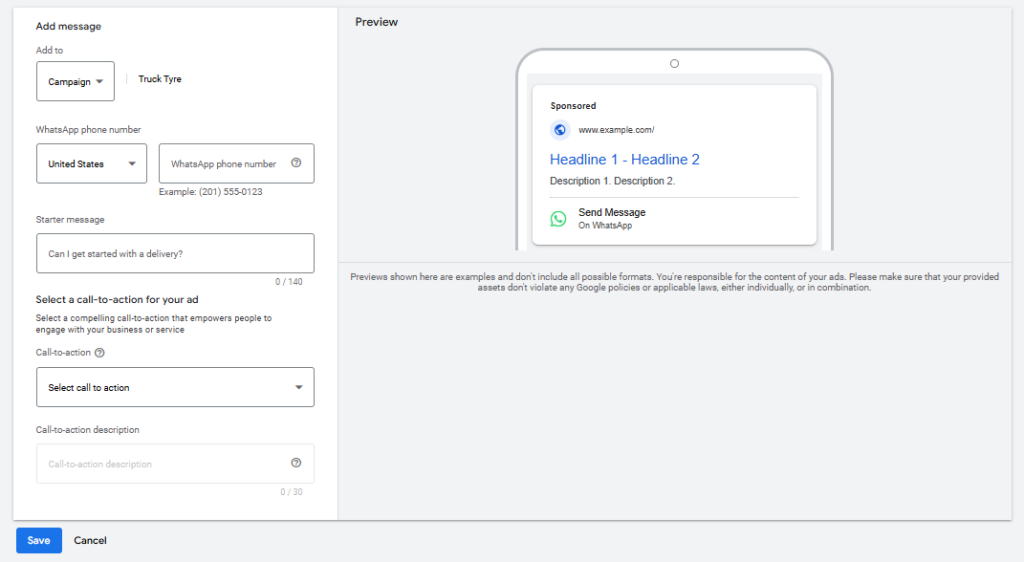
Task: Click the Sponsored label in preview
Action: [573, 106]
